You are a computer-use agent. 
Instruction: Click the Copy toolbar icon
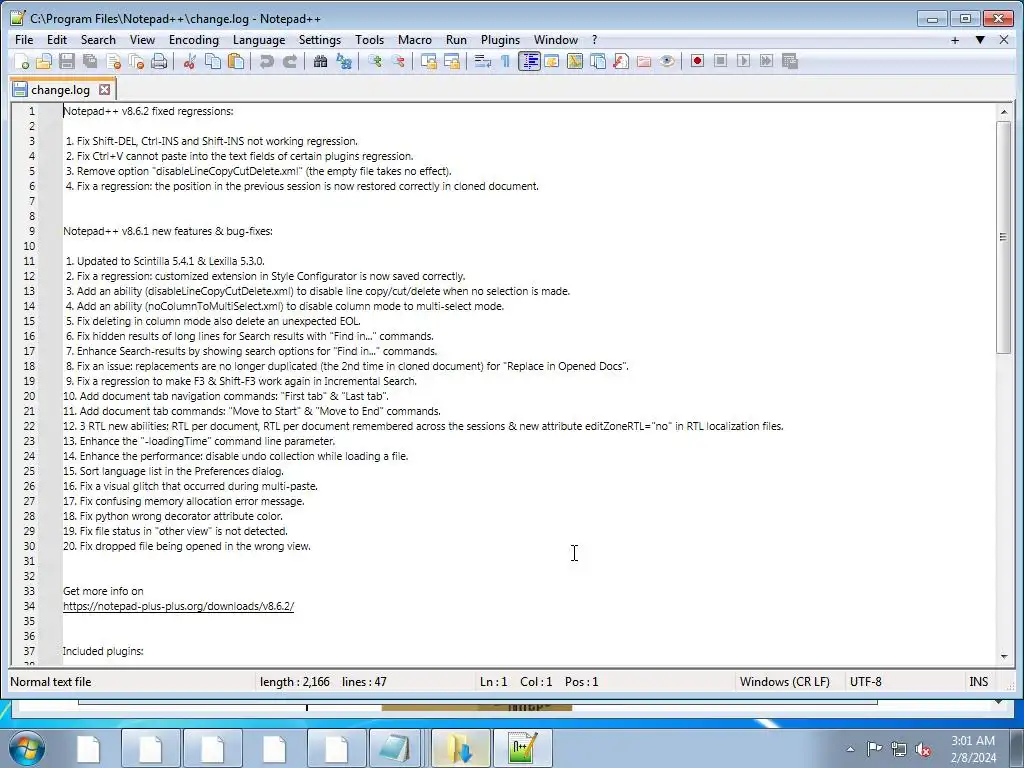click(x=213, y=61)
